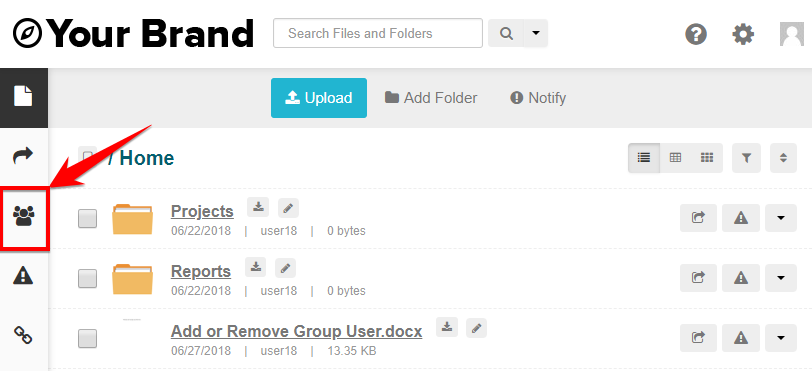Open the Files section in sidebar
Viewport: 812px width, 371px height.
point(23,97)
